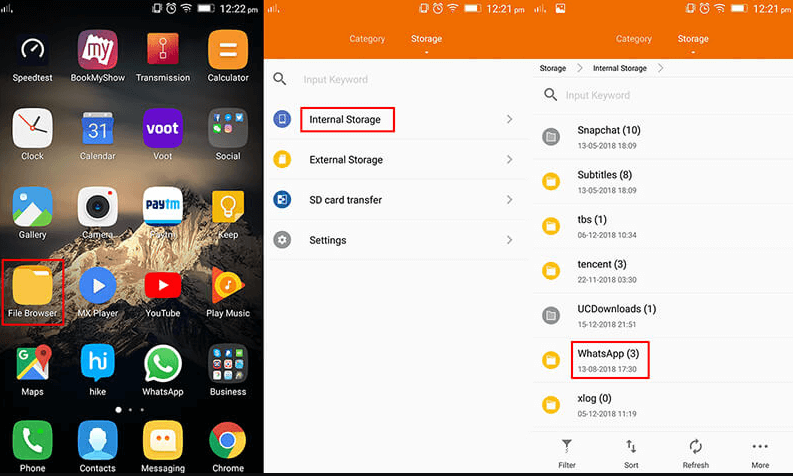
Task: Open the Transmission app icon
Action: coord(163,50)
